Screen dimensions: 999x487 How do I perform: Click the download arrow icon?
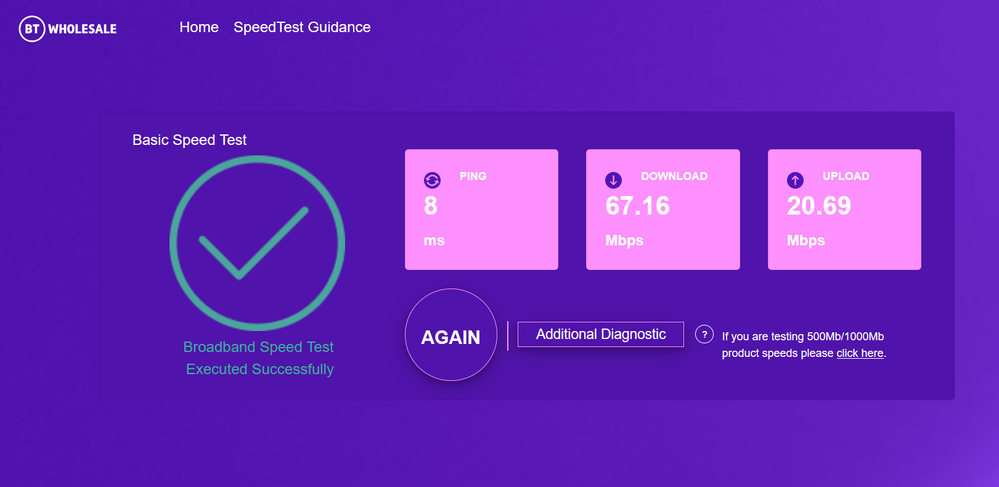(614, 180)
